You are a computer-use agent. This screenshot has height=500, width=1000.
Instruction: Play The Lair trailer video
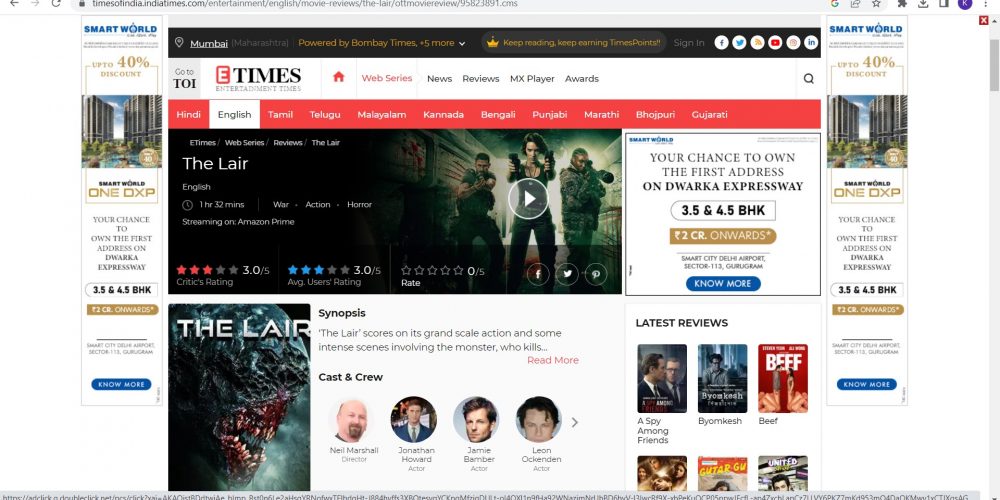pos(528,198)
